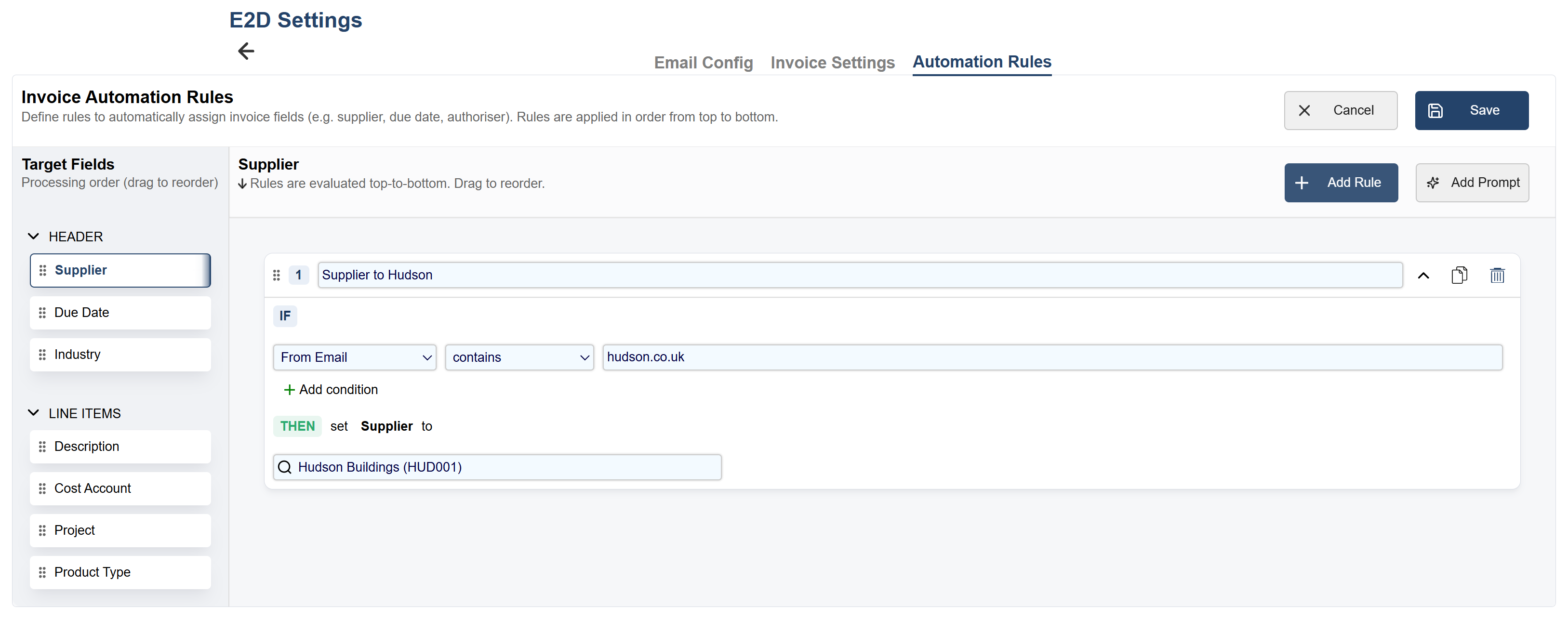Collapse rule with the up chevron
The width and height of the screenshot is (1568, 620).
click(1422, 276)
